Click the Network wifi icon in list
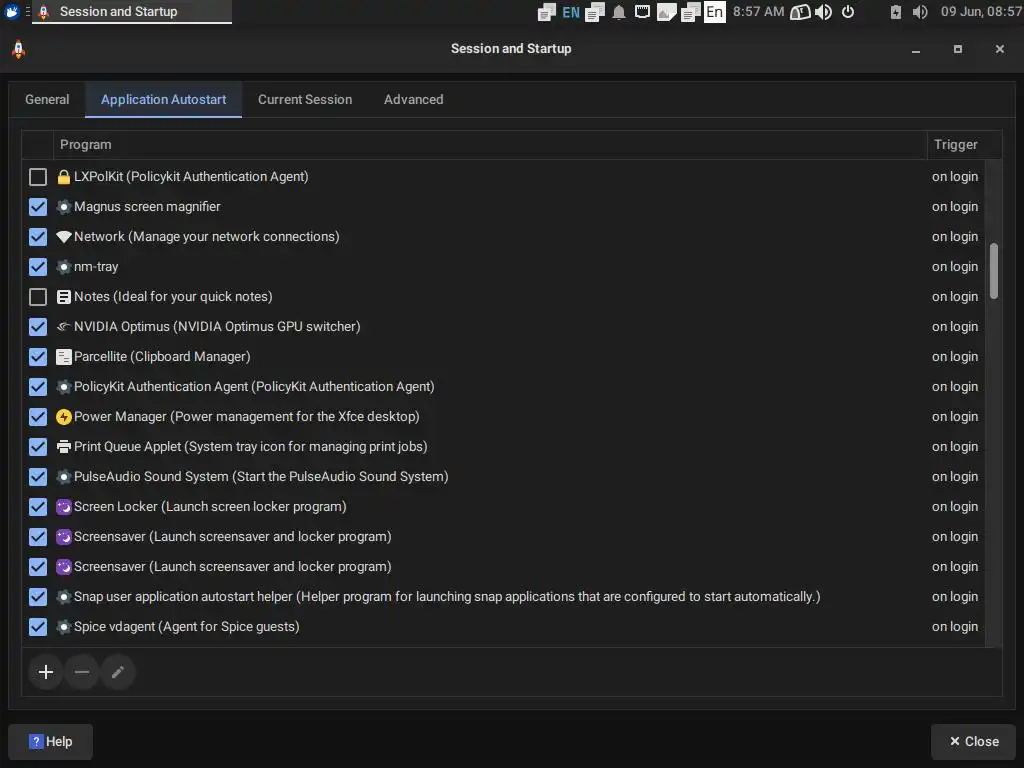The height and width of the screenshot is (768, 1024). [x=63, y=237]
